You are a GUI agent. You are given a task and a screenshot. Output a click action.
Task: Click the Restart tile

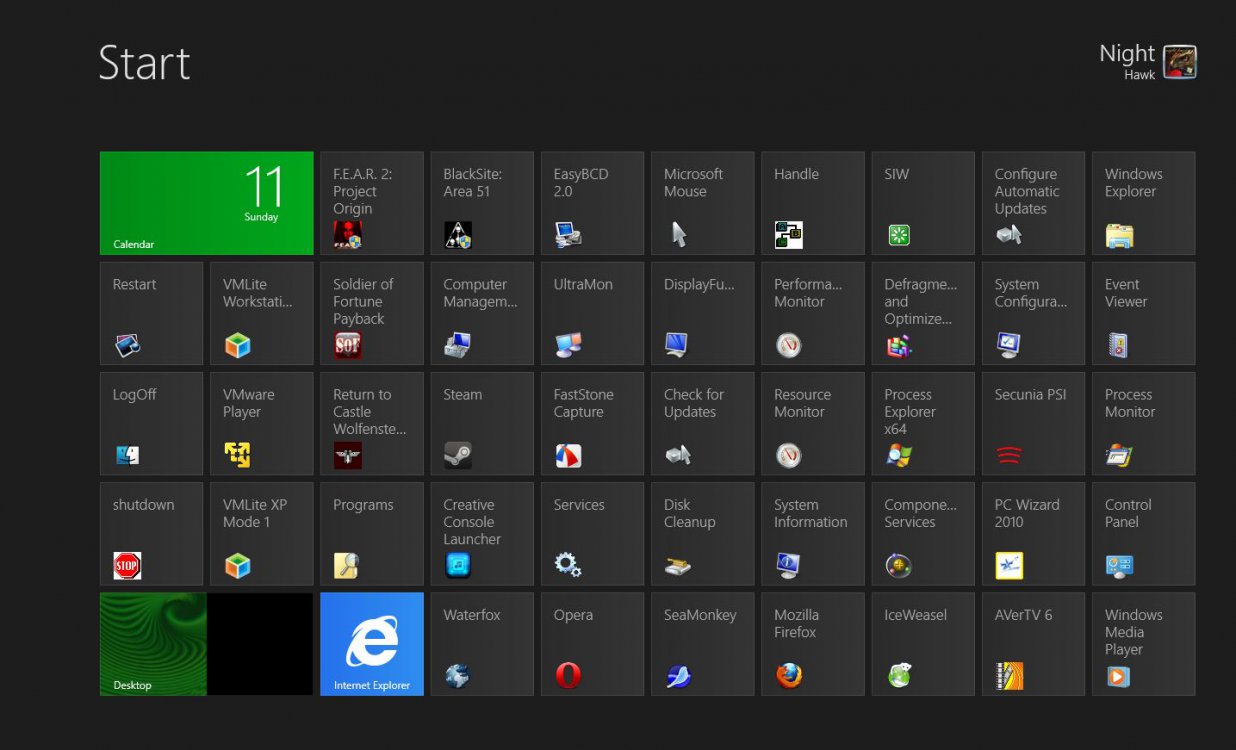pyautogui.click(x=152, y=313)
